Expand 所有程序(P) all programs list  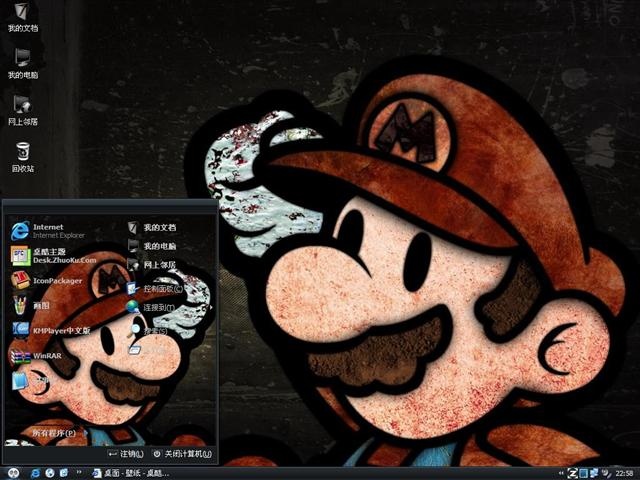click(60, 433)
